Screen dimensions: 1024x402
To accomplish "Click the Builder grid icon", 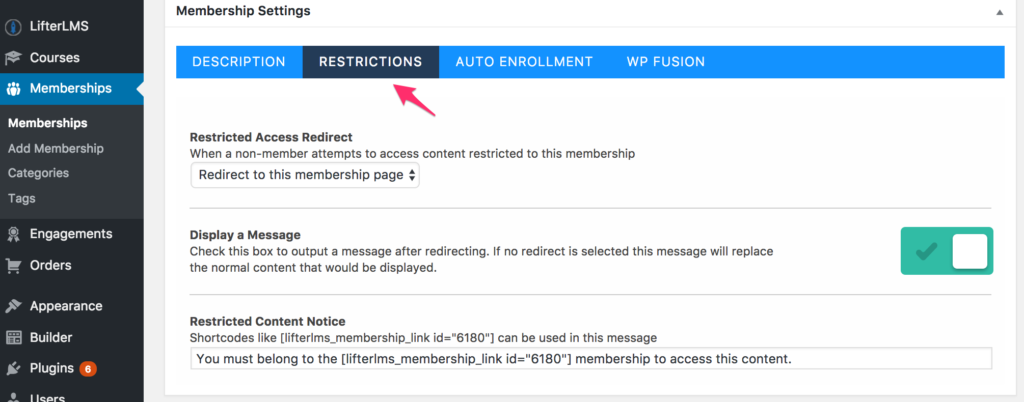I will point(12,338).
